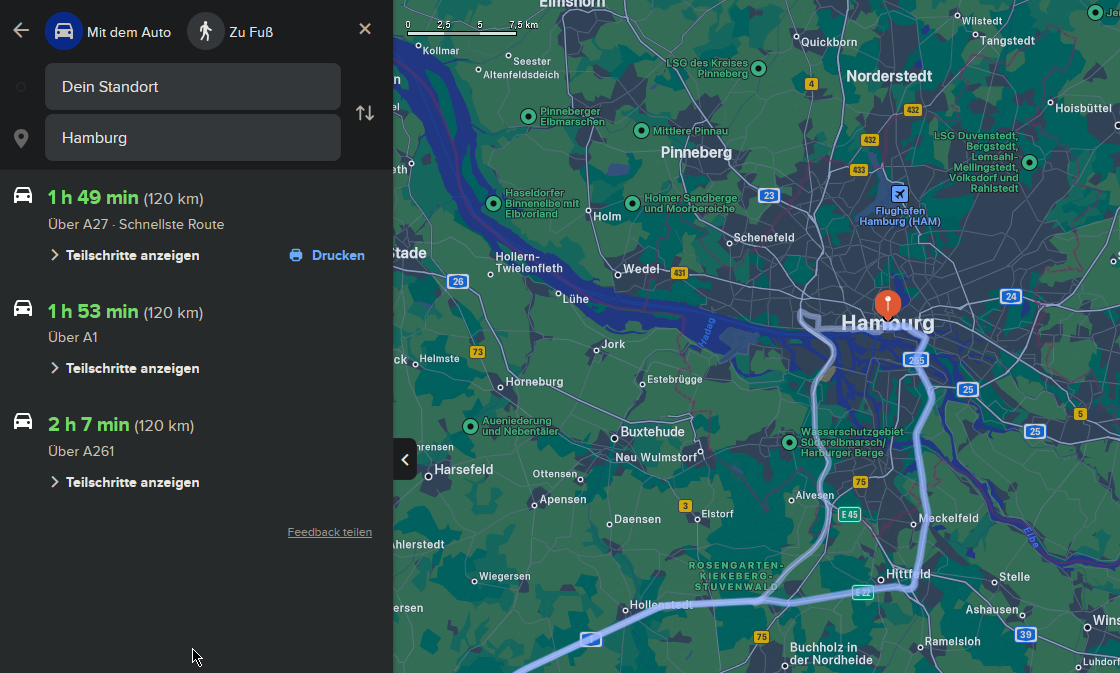Screen dimensions: 1120x673
Task: Click the Hollern-Twielenfleth label
Action: coord(529,262)
